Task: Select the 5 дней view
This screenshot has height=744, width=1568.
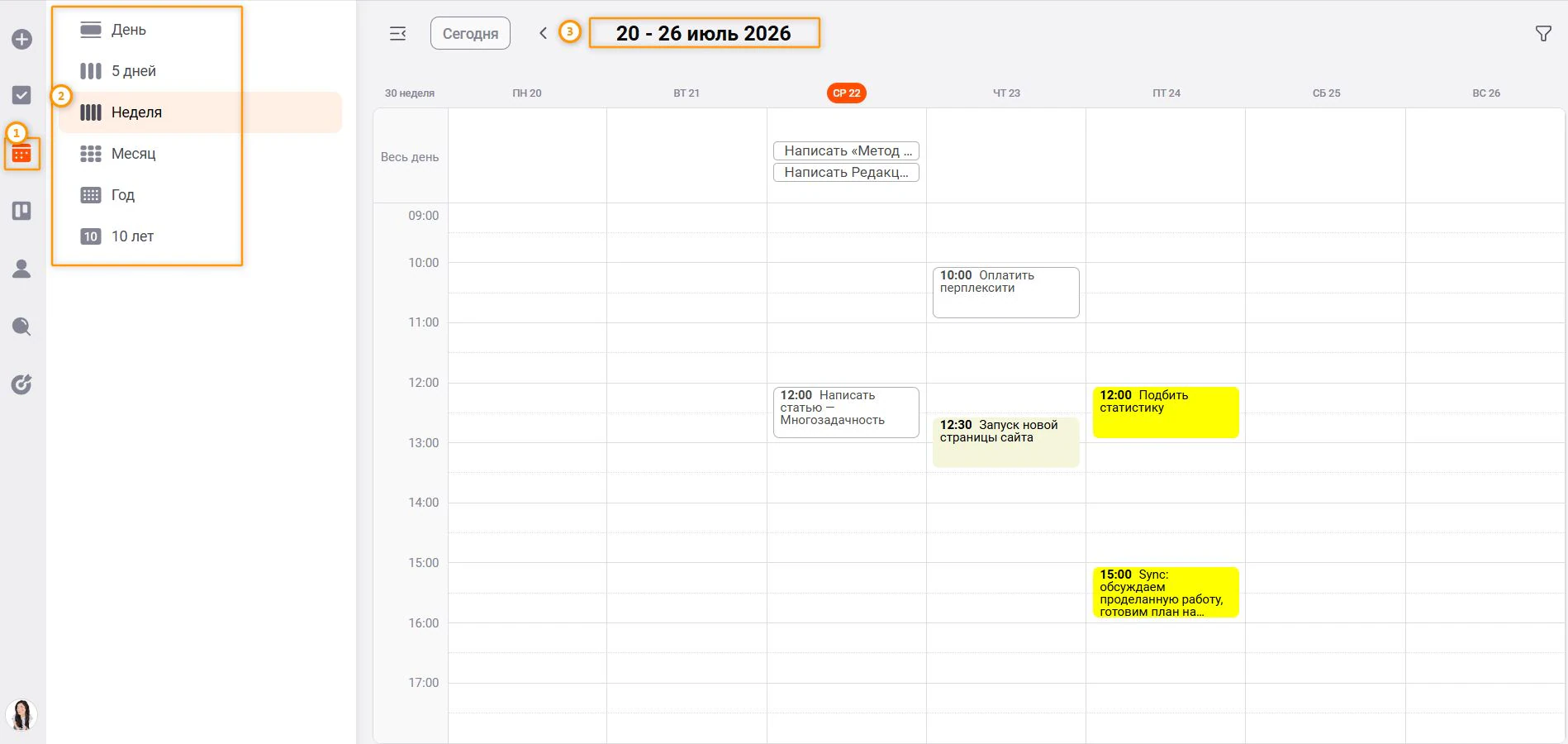Action: (200, 71)
